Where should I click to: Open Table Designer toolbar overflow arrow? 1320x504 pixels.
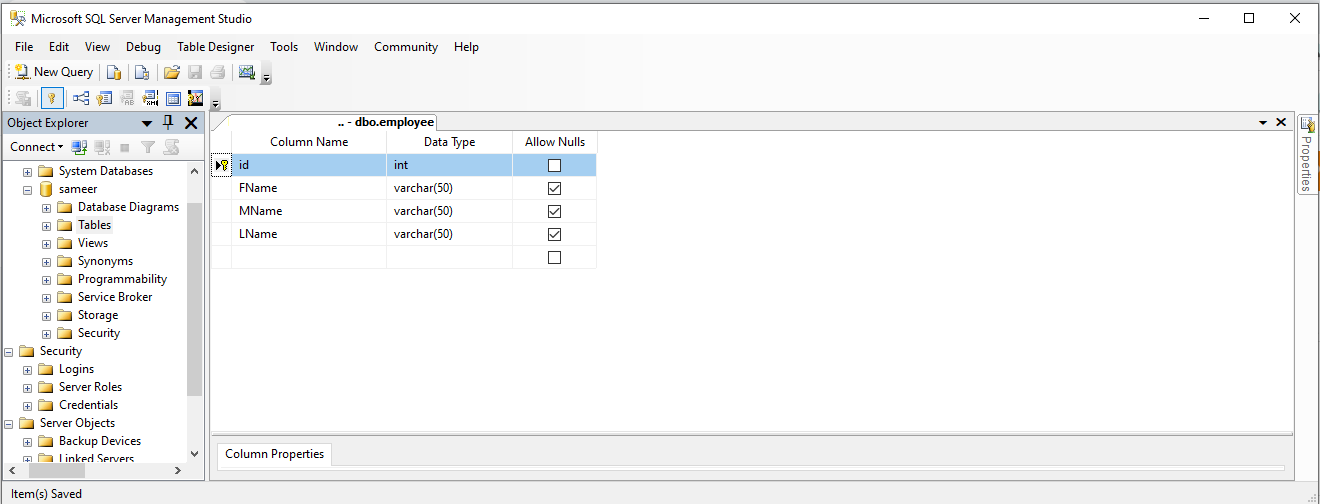(x=215, y=100)
